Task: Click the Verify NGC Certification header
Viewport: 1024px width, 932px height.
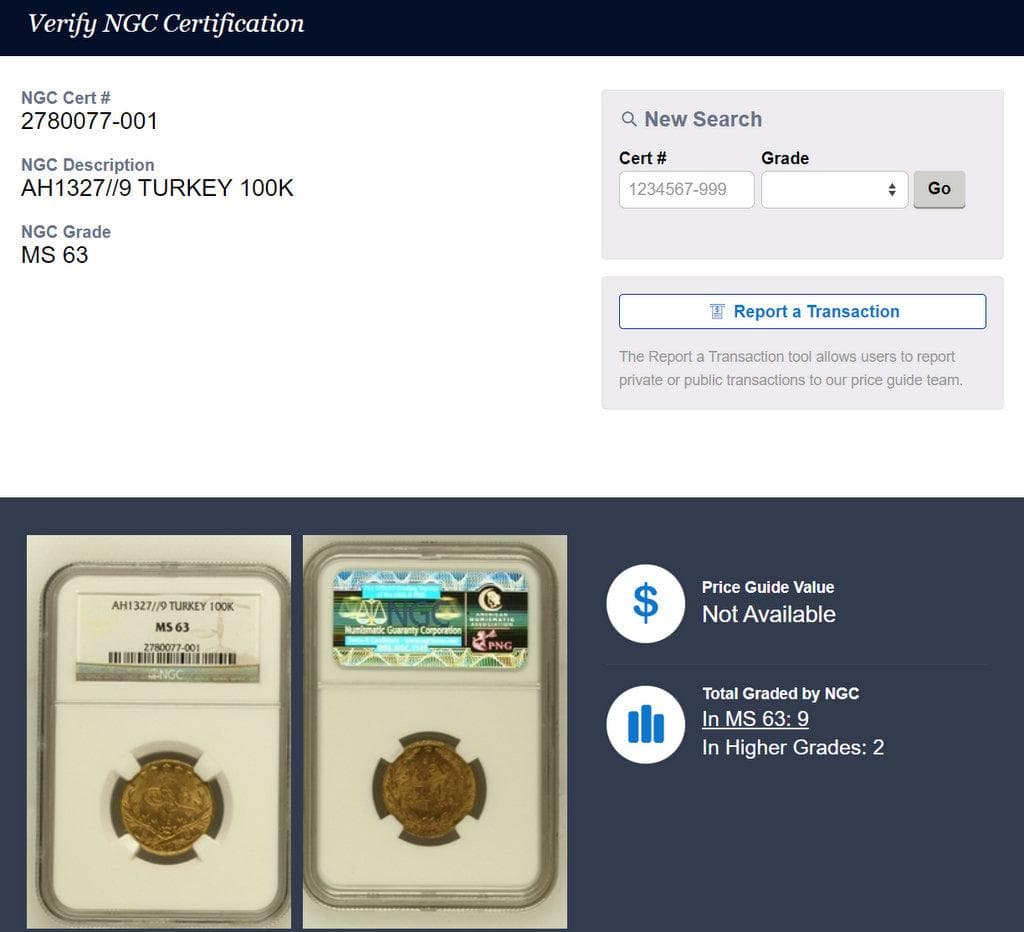Action: coord(166,24)
